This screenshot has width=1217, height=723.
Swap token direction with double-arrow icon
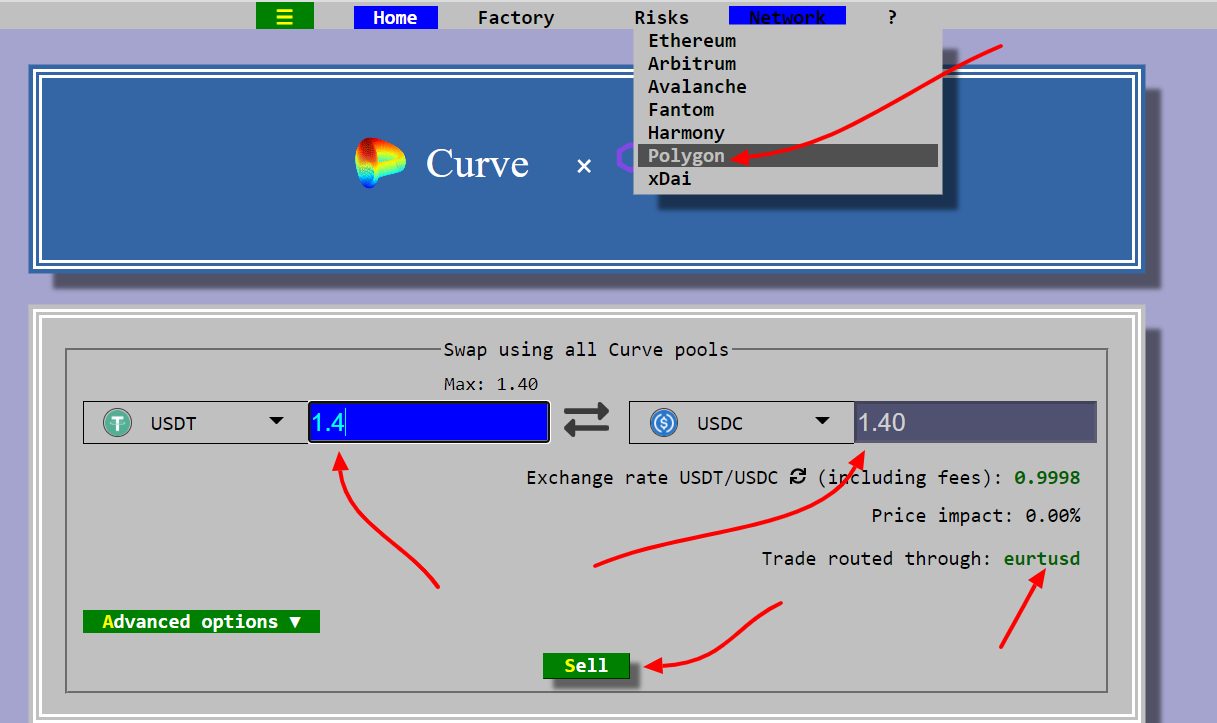coord(587,419)
